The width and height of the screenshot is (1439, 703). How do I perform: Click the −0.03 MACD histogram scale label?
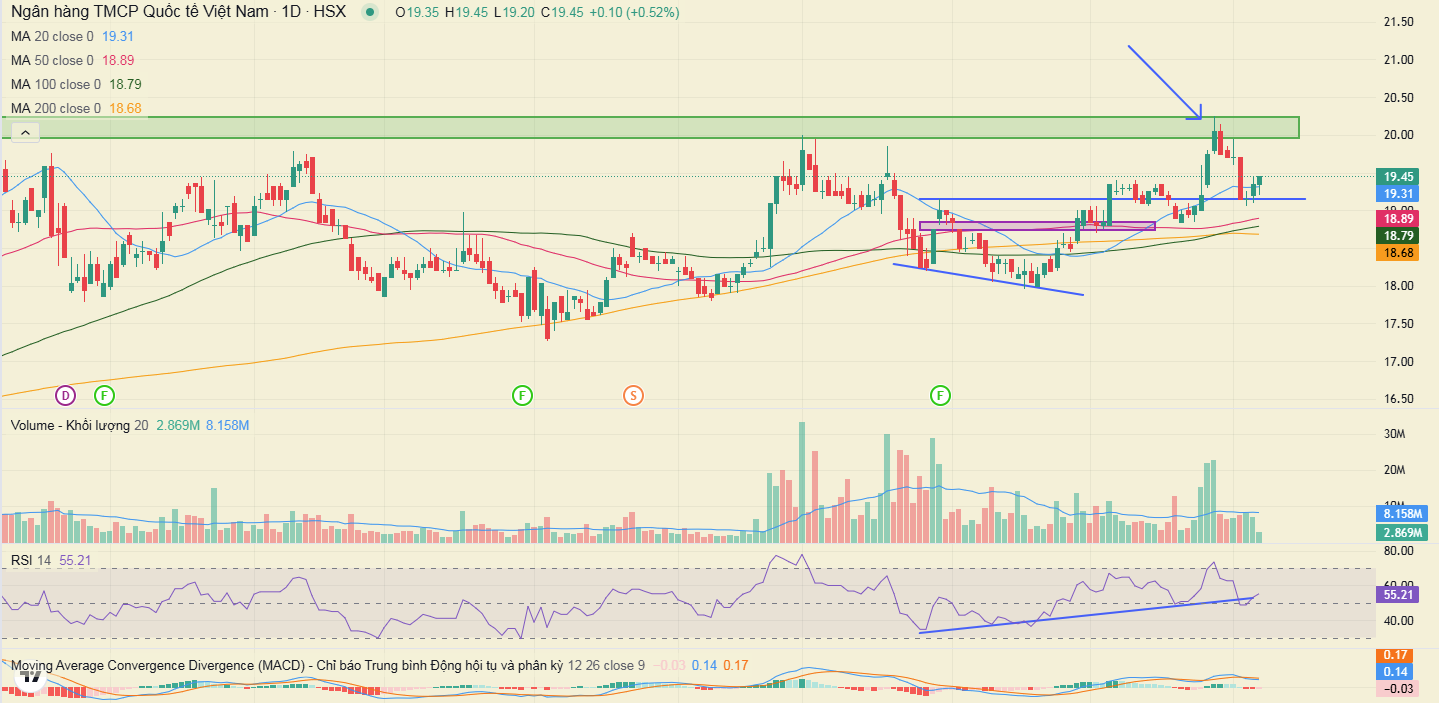[1397, 689]
